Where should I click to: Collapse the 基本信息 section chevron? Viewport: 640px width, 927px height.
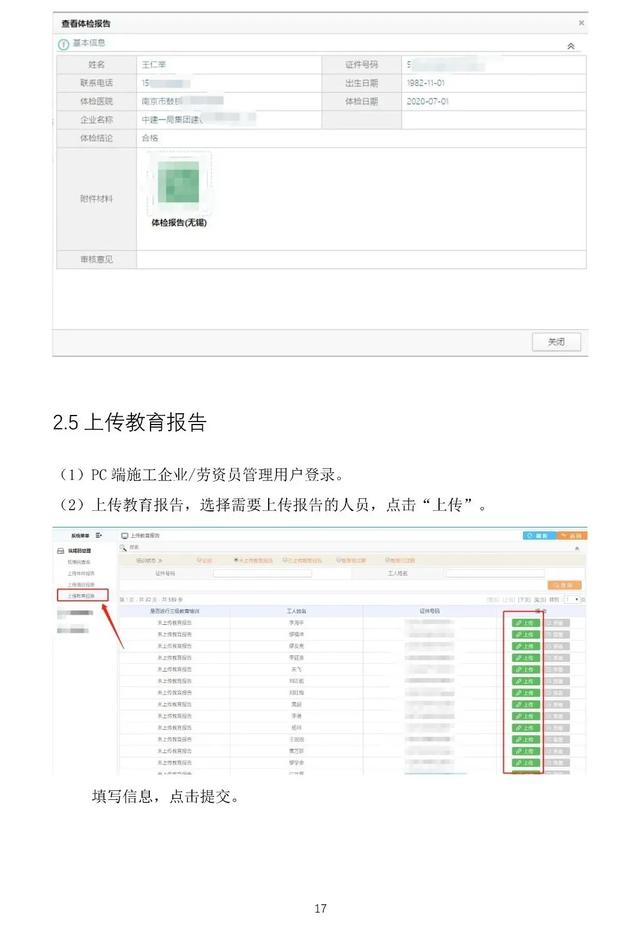pos(571,46)
